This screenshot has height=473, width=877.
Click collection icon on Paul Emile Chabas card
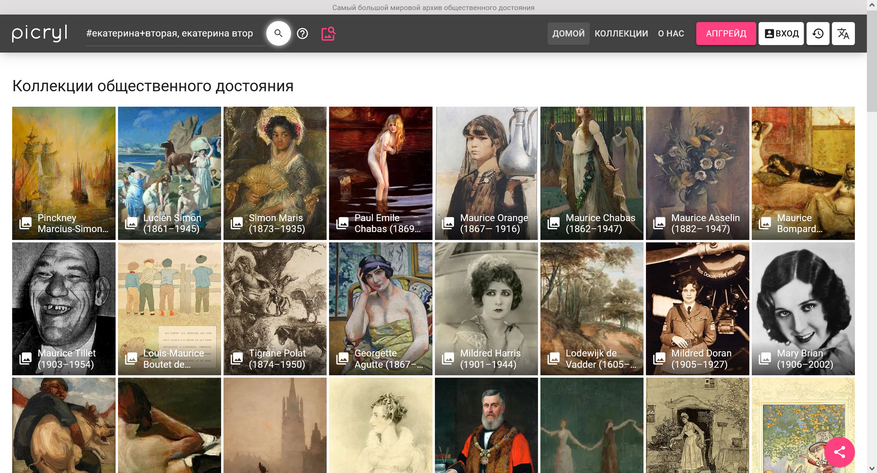point(342,223)
